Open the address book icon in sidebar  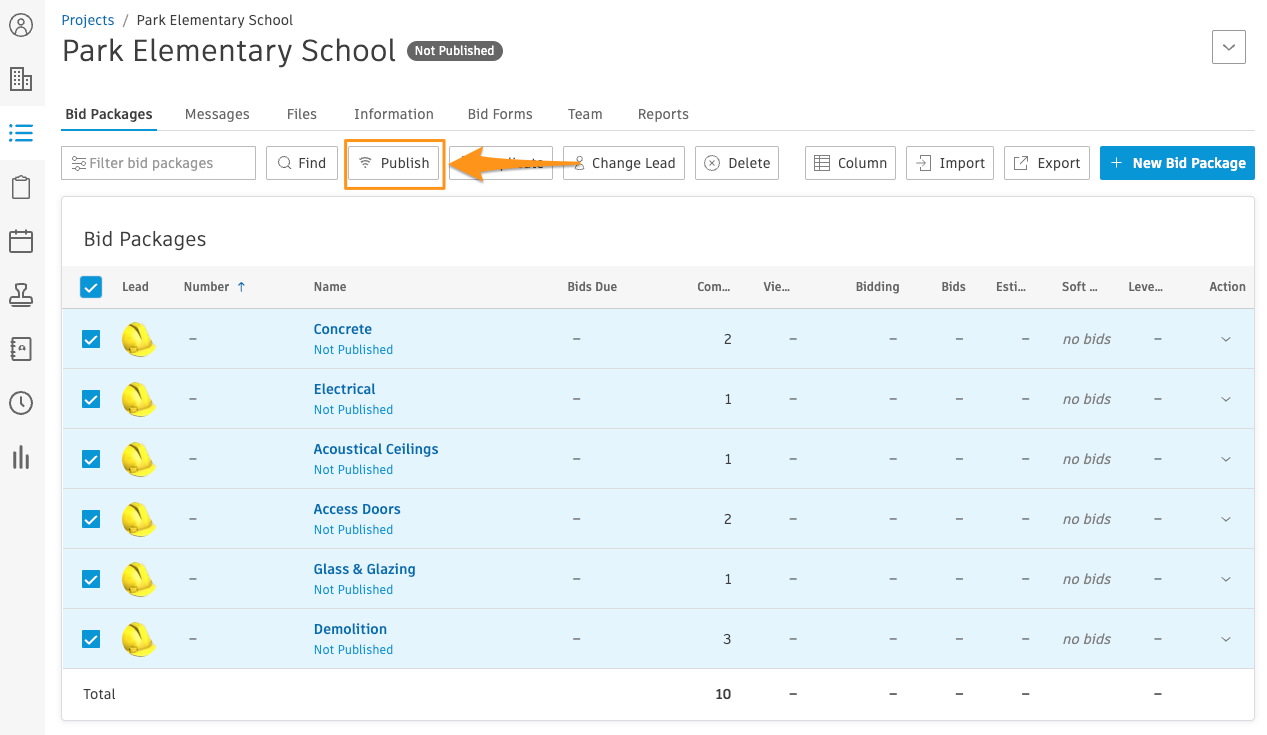pyautogui.click(x=21, y=349)
